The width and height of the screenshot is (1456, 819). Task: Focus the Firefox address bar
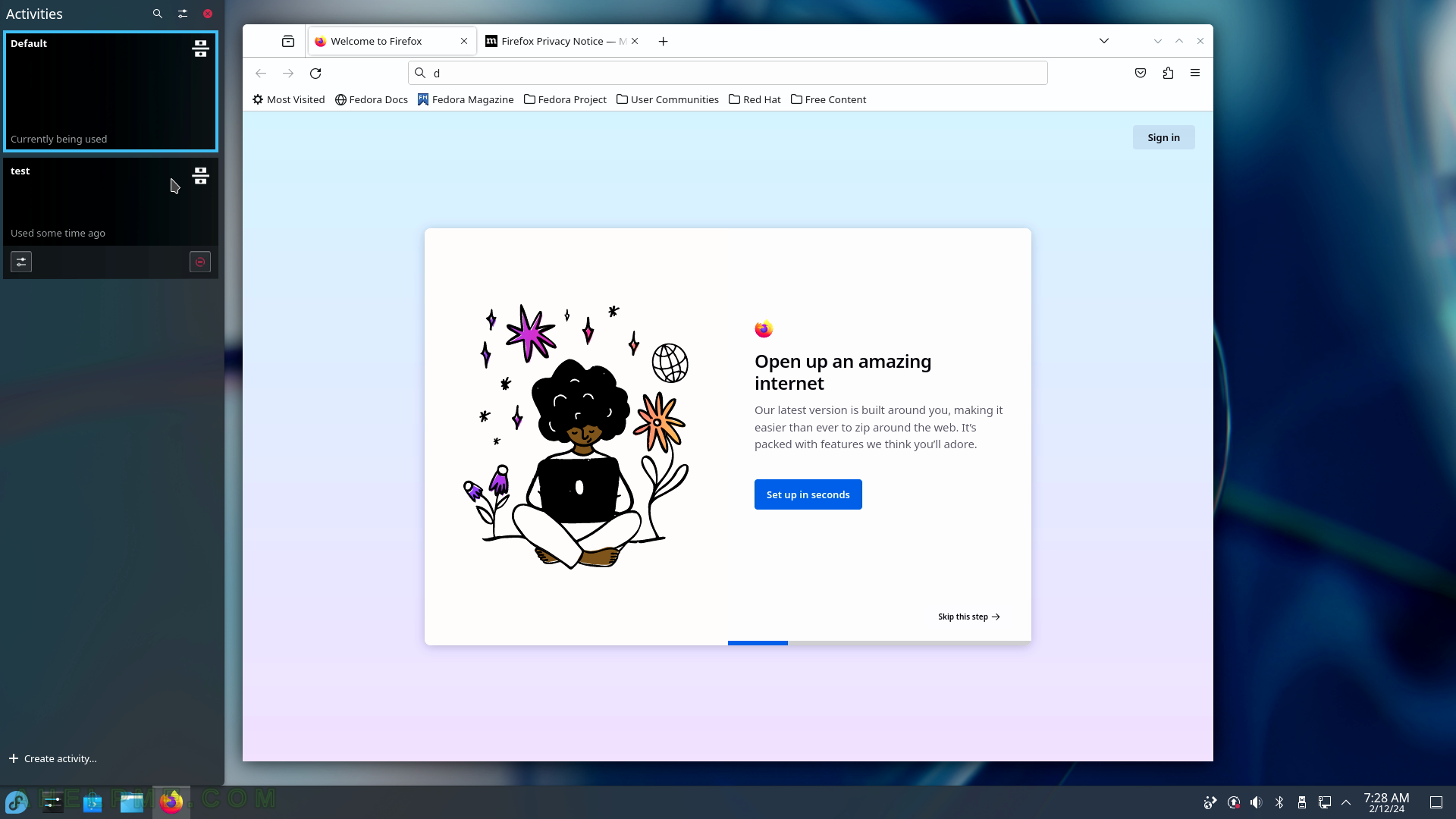click(728, 73)
